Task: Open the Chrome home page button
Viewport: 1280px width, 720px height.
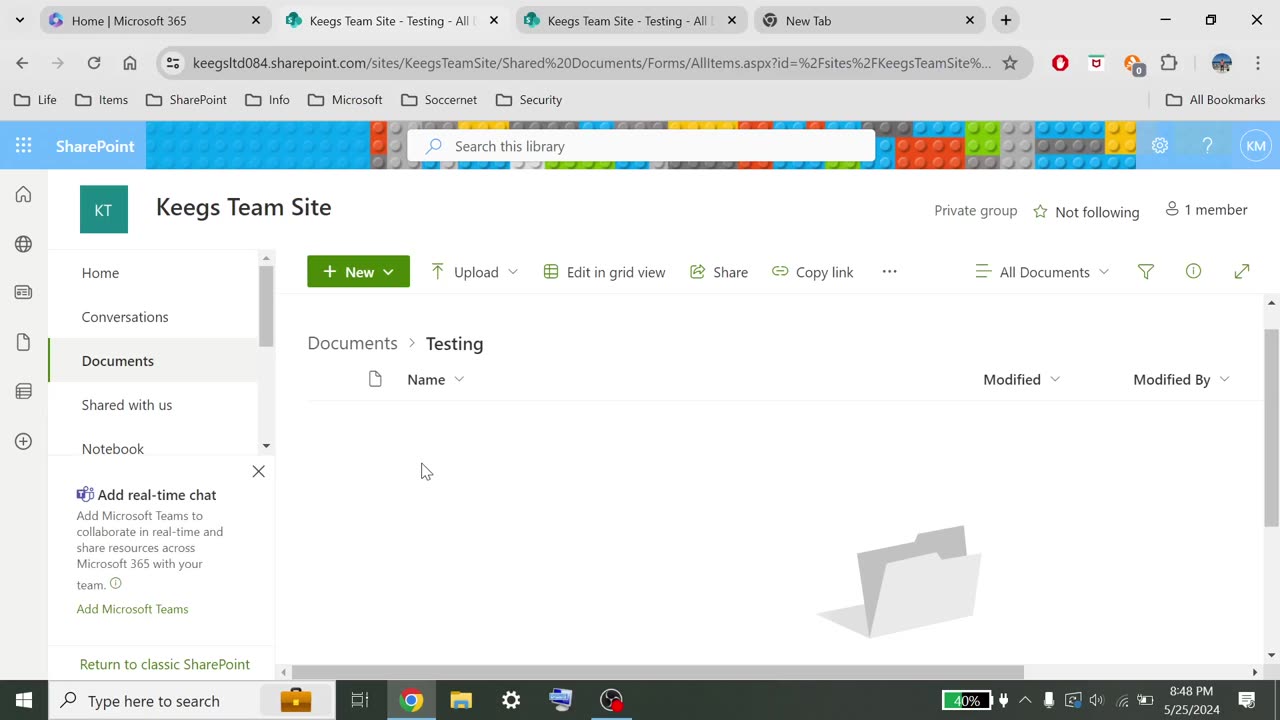Action: tap(130, 63)
